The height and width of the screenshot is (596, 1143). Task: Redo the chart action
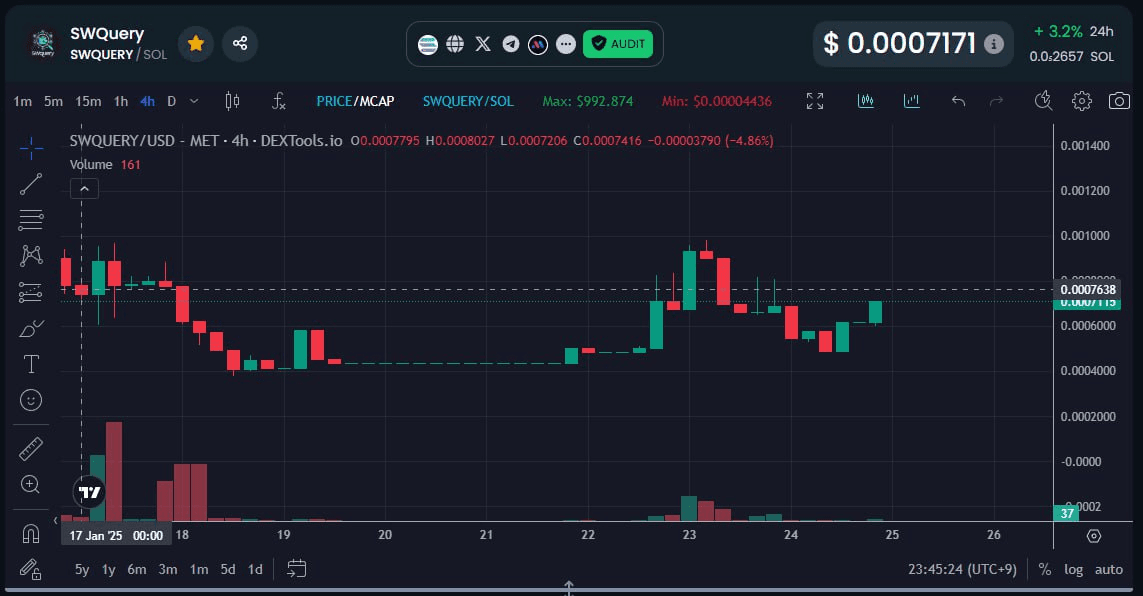pos(996,101)
